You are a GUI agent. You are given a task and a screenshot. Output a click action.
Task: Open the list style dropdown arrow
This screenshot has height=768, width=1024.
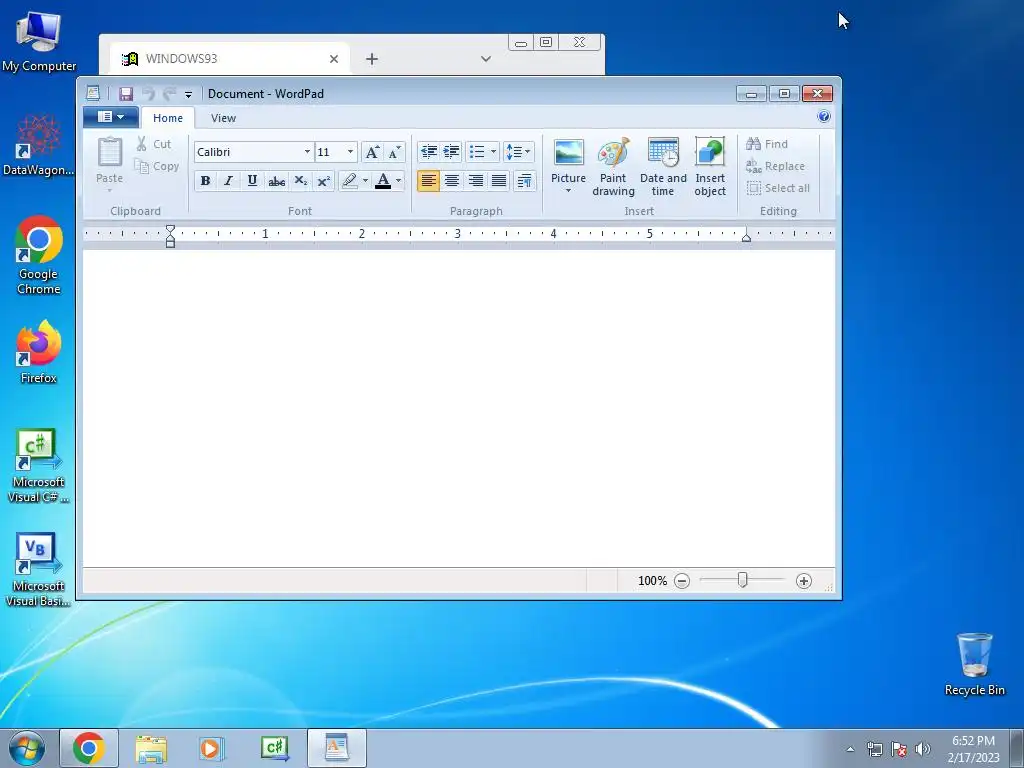point(493,152)
